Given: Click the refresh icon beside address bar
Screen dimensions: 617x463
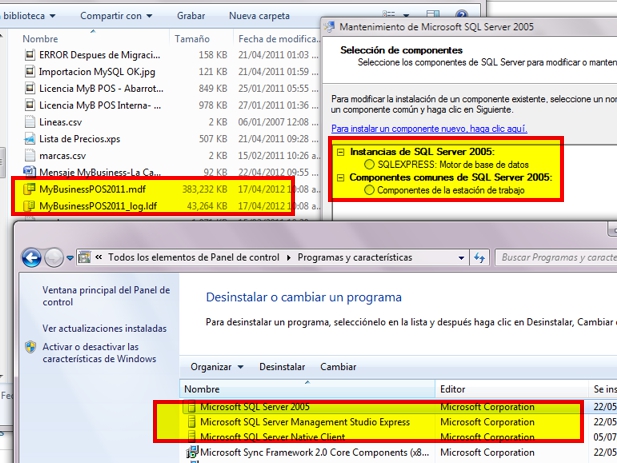Looking at the screenshot, I should 479,258.
